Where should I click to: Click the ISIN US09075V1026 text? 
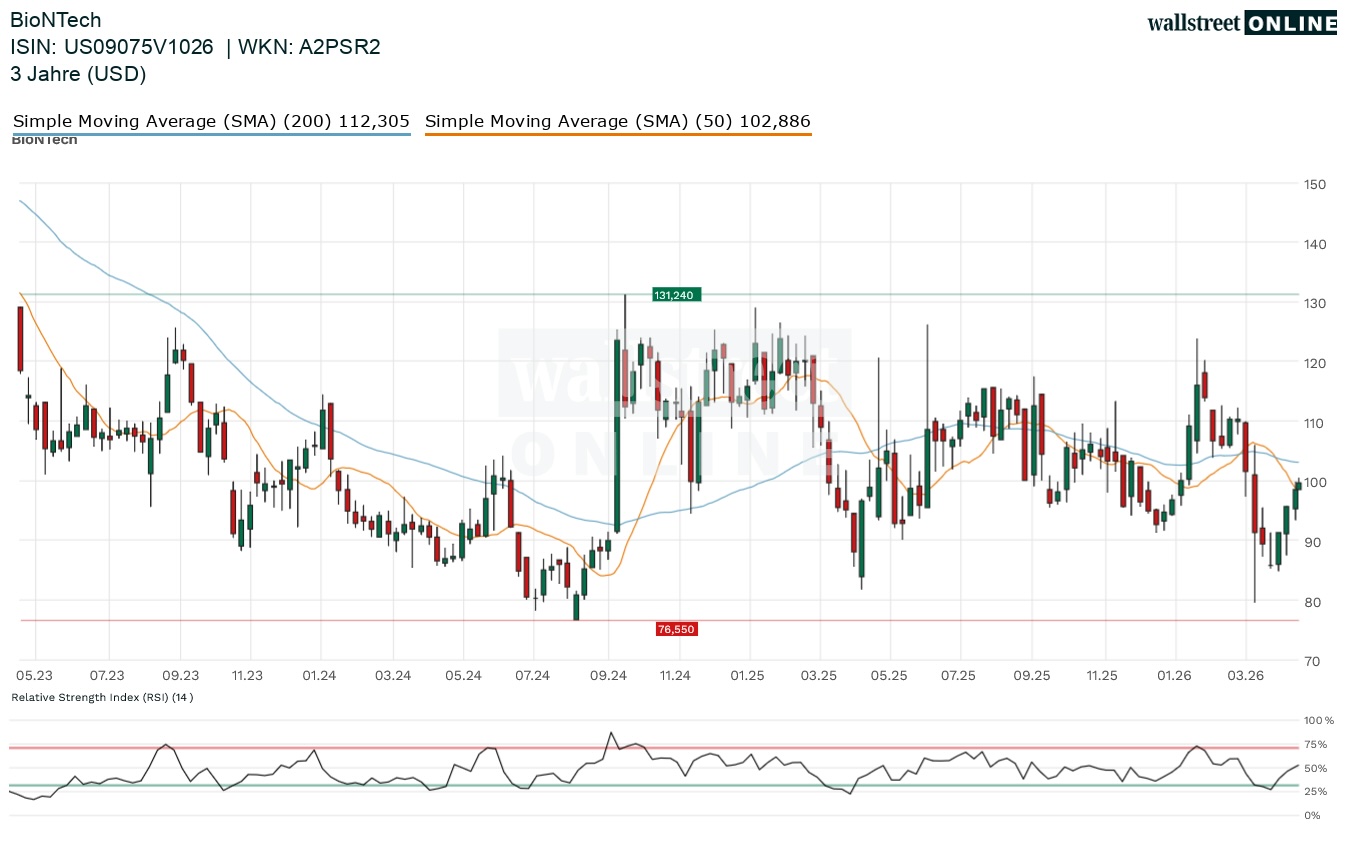[112, 47]
